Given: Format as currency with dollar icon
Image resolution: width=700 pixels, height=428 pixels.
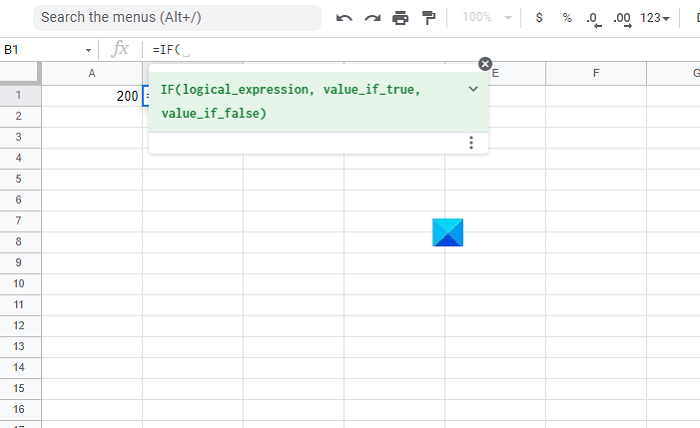Looking at the screenshot, I should click(539, 17).
